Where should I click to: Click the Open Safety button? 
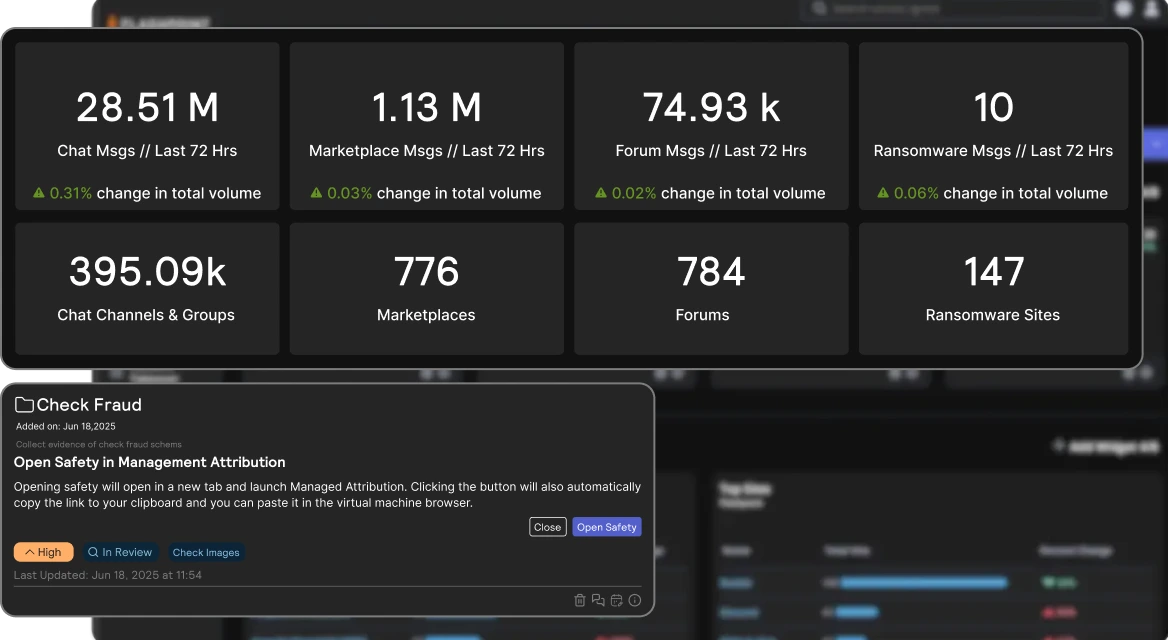(x=606, y=527)
